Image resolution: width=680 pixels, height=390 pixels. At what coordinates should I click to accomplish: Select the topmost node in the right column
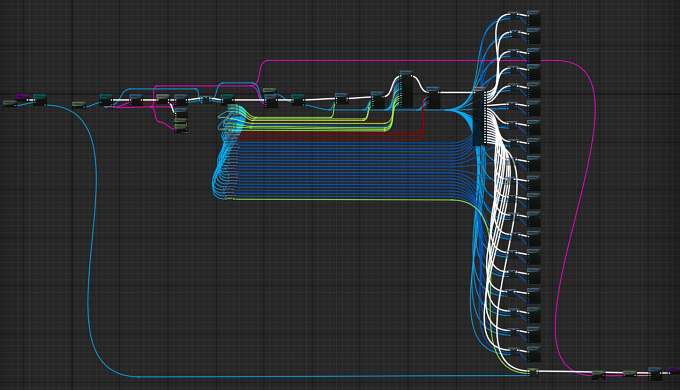(533, 18)
